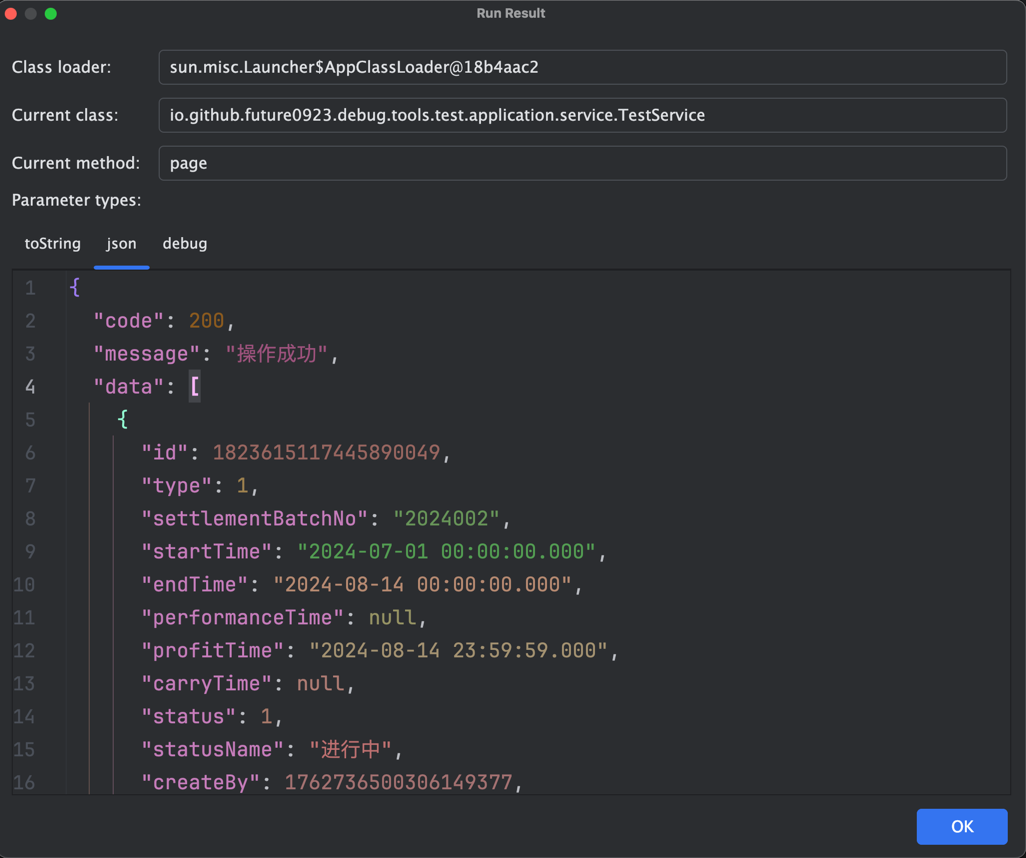The image size is (1026, 858).
Task: Click the "settlementBatchNo" key
Action: coord(255,519)
